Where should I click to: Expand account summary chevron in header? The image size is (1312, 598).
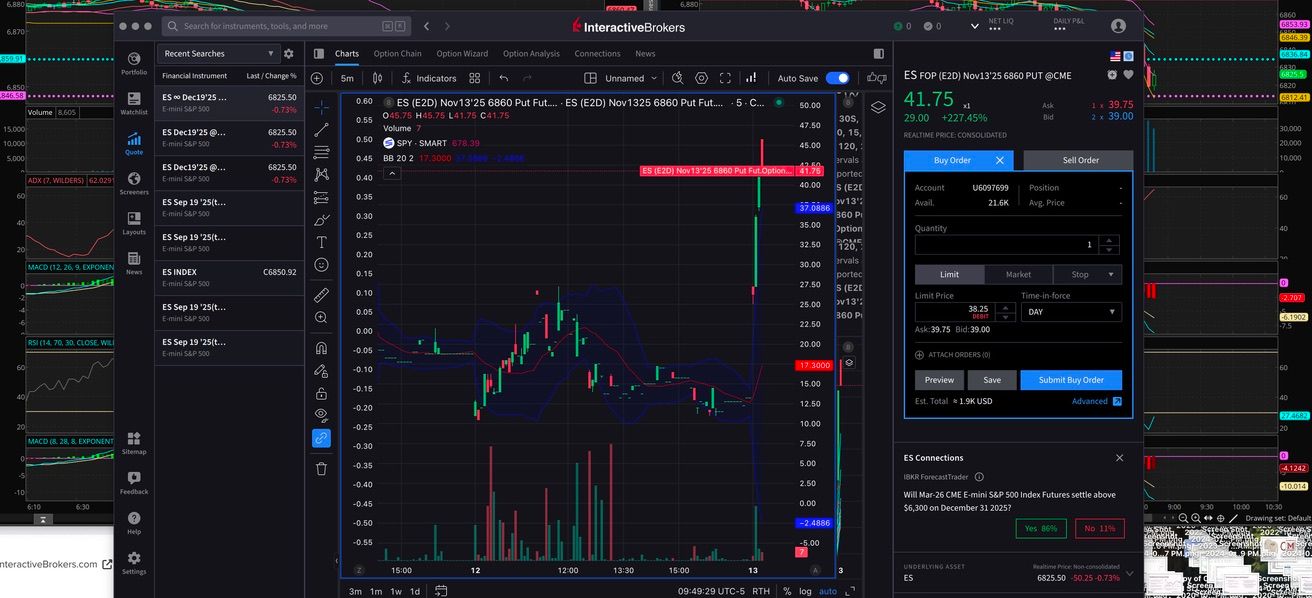pyautogui.click(x=976, y=26)
